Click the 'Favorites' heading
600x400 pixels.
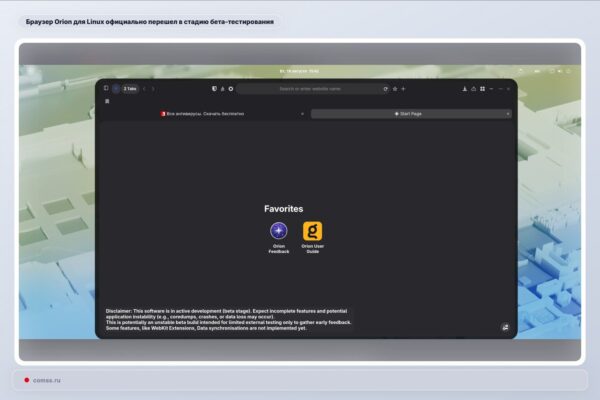click(284, 209)
